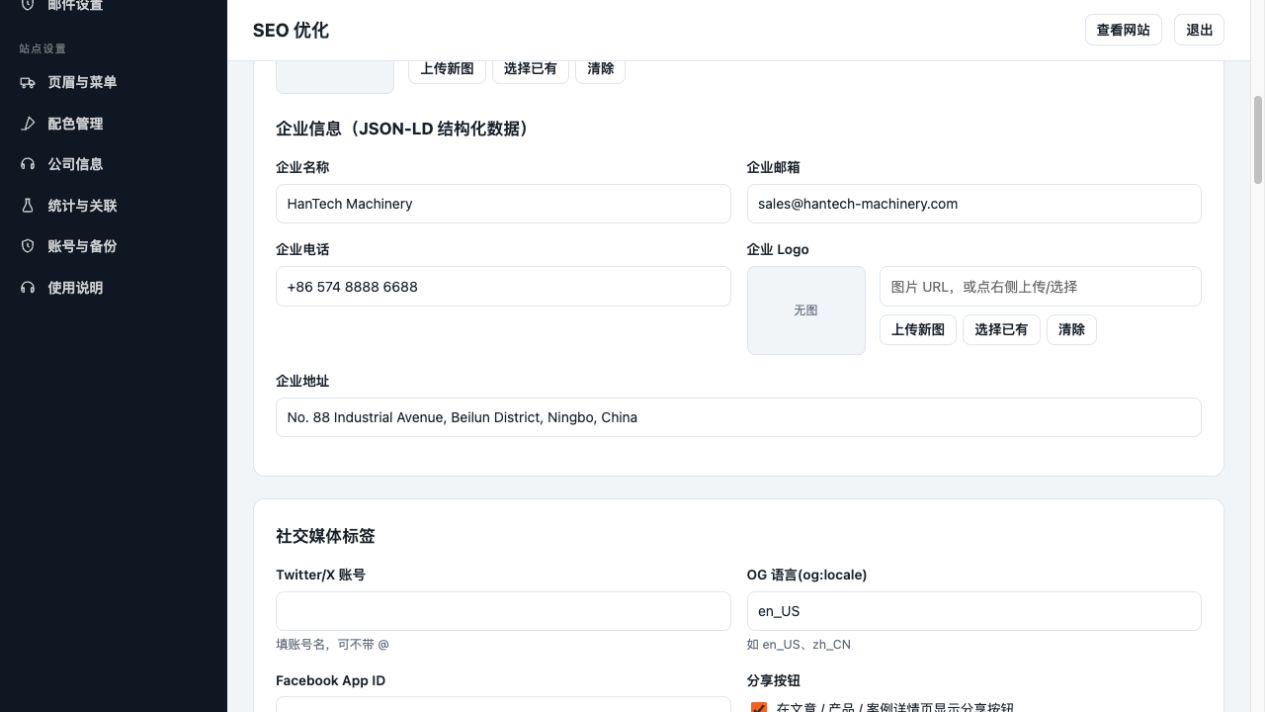Click 查看网站 button
This screenshot has height=712, width=1265.
point(1123,30)
